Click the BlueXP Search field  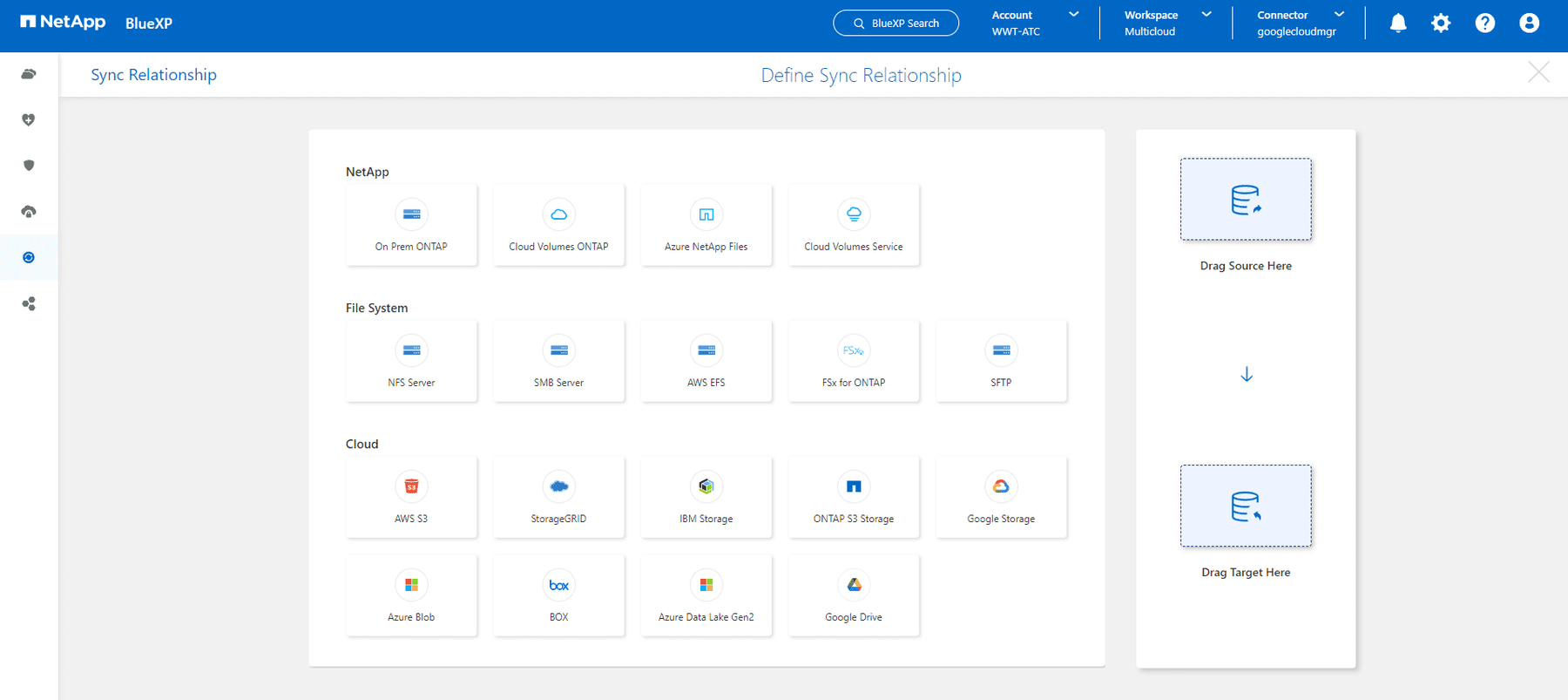tap(896, 24)
